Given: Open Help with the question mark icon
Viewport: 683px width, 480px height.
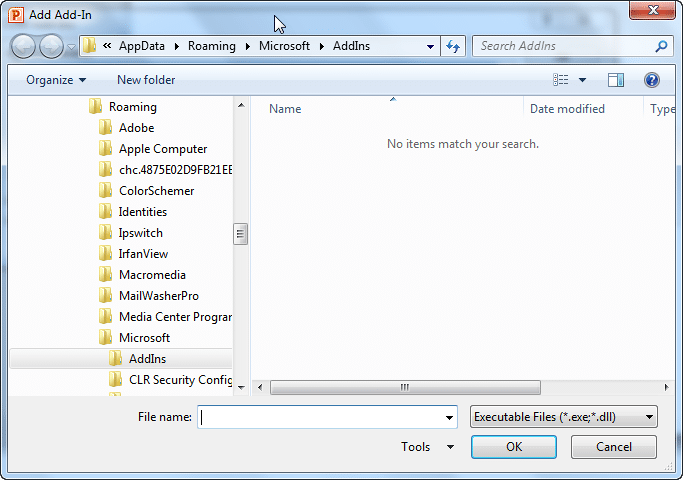Looking at the screenshot, I should [x=652, y=80].
